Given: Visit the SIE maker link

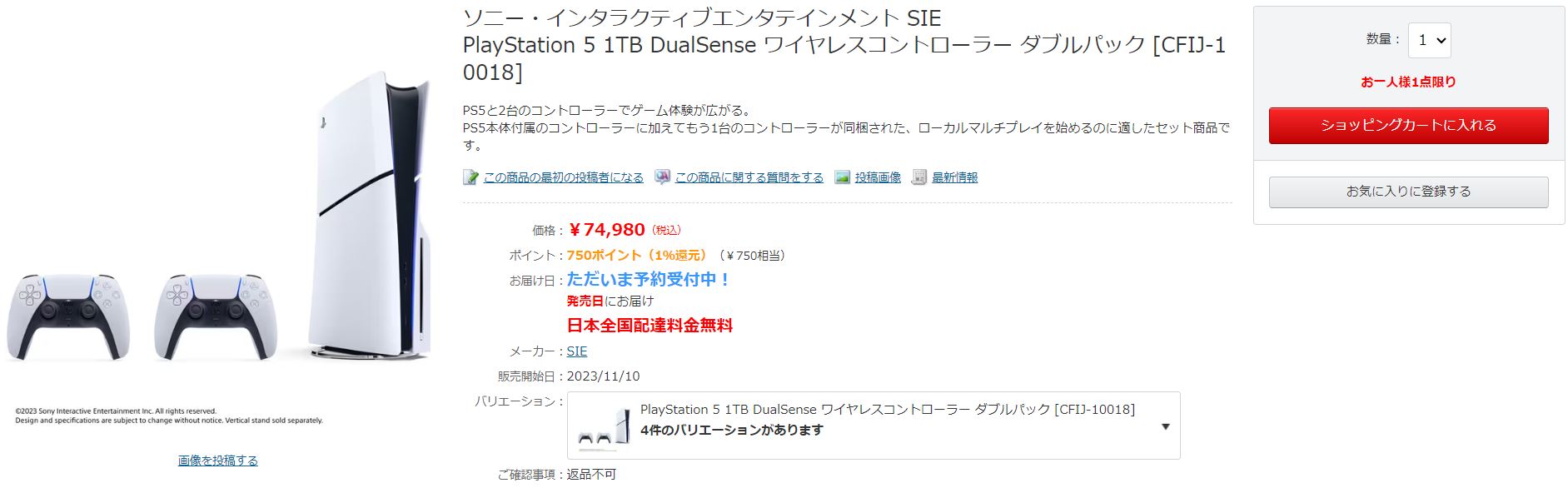Looking at the screenshot, I should [x=577, y=351].
